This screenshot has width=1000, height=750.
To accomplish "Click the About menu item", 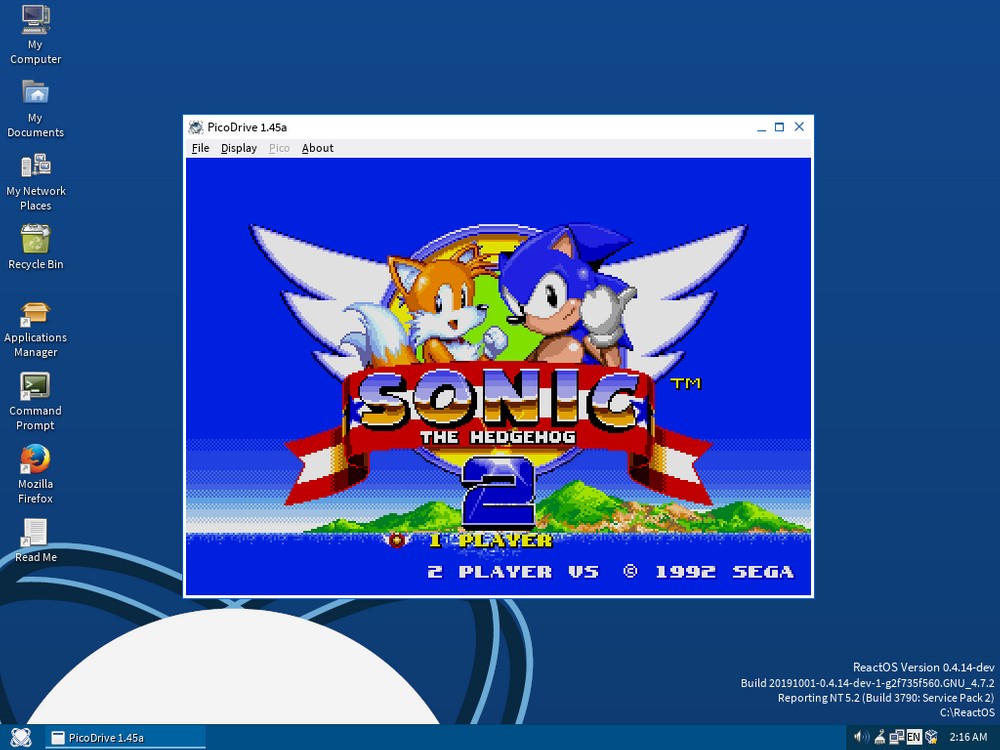I will point(317,148).
